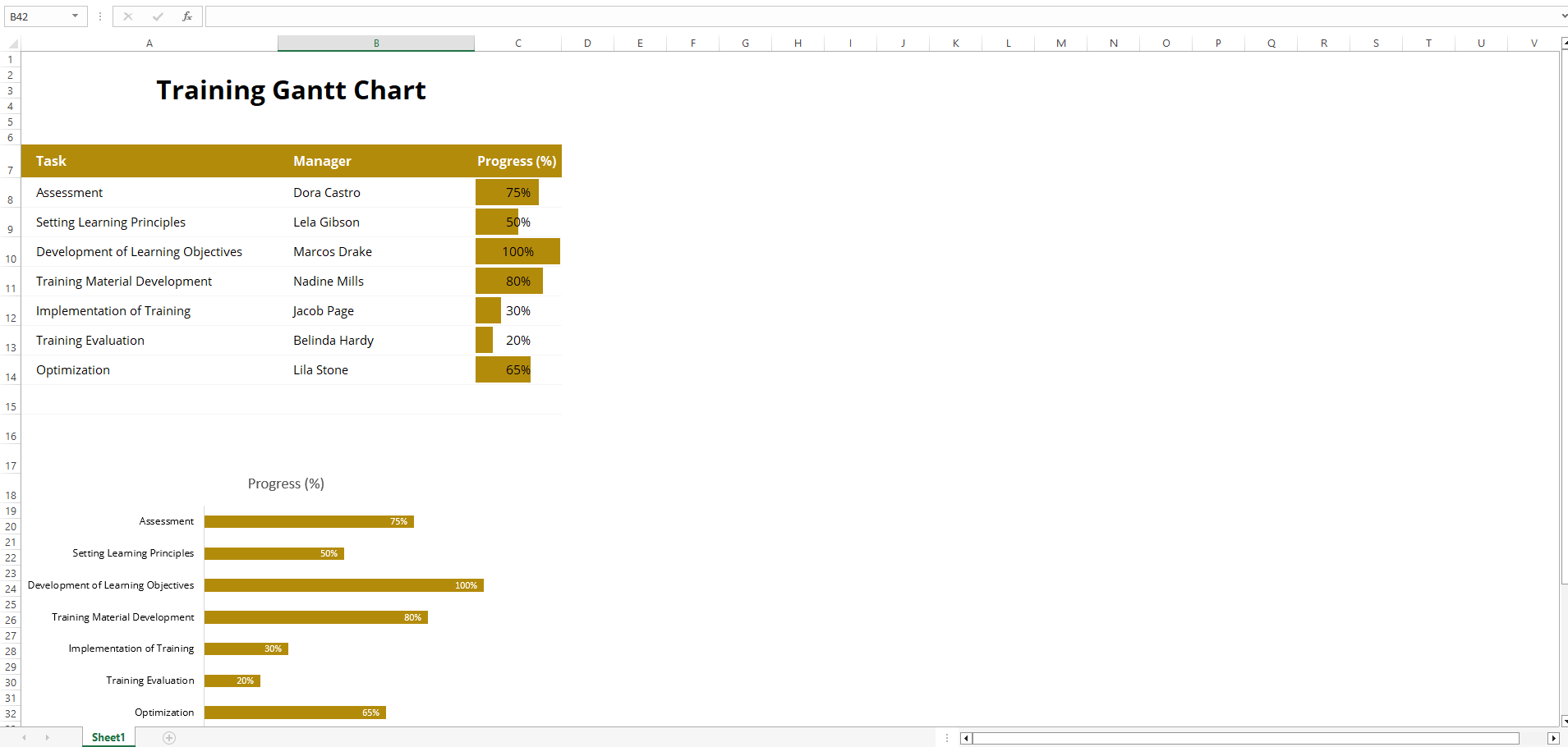Click vertical scrollbar up arrow
Screen dimensions: 1568x747
coord(1564,43)
